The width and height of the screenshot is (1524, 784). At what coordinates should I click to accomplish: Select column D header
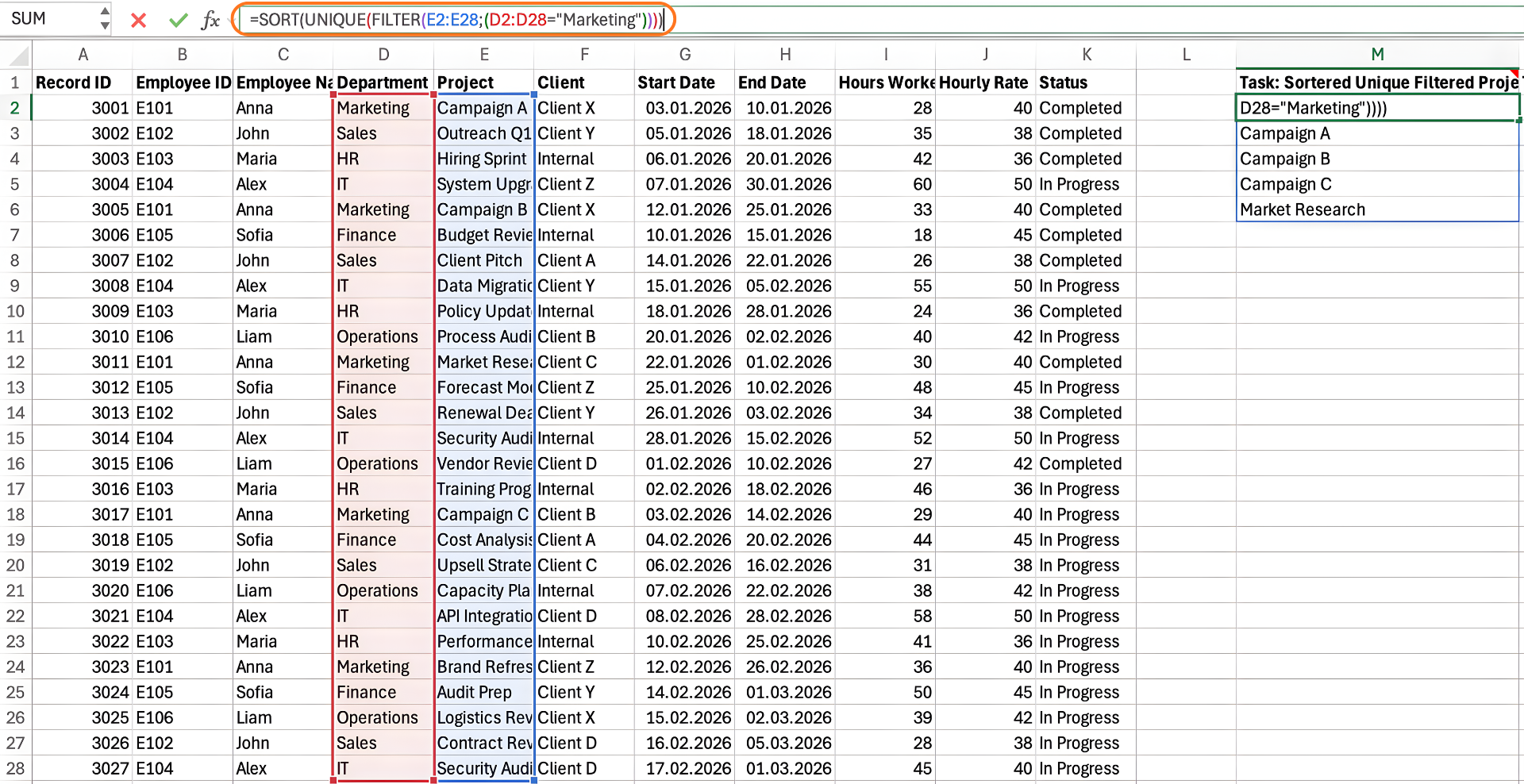(383, 55)
